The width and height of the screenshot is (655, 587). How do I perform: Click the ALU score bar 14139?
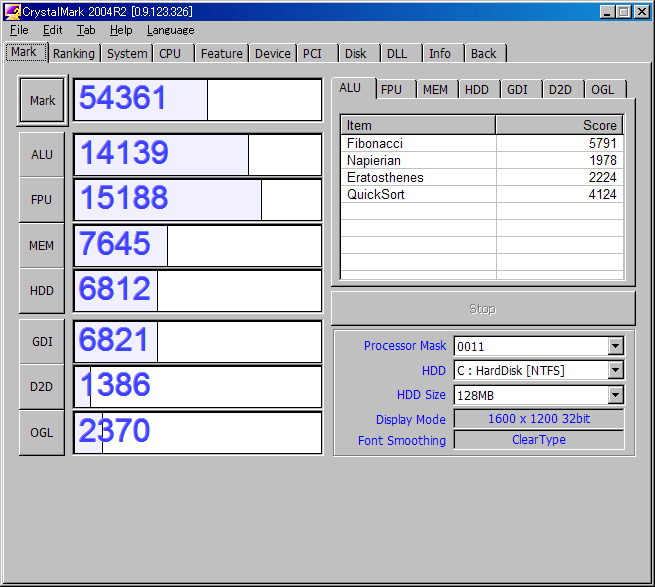[x=198, y=155]
